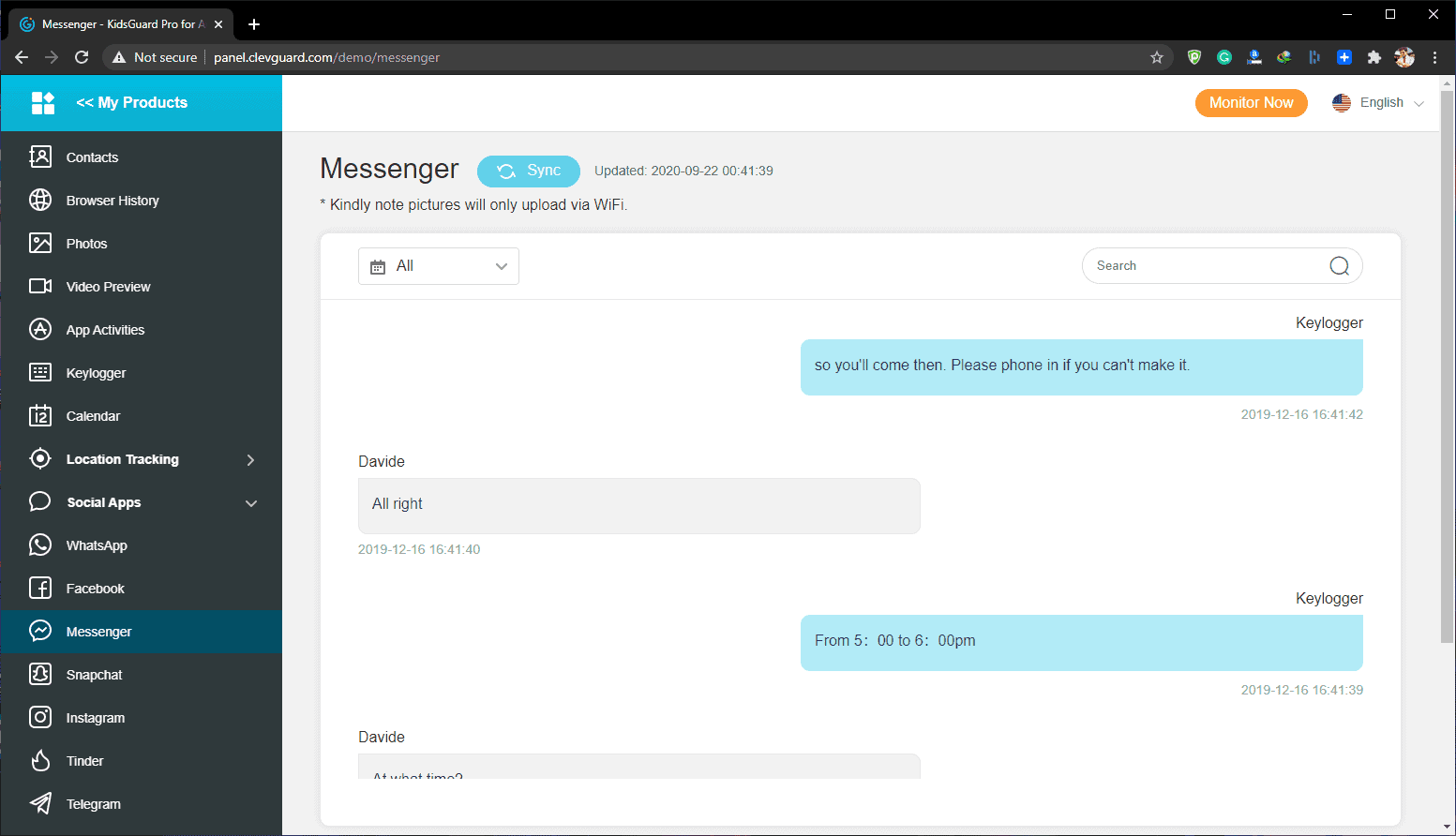Collapse the Social Apps section
Screen dimensions: 1456x836
(250, 502)
